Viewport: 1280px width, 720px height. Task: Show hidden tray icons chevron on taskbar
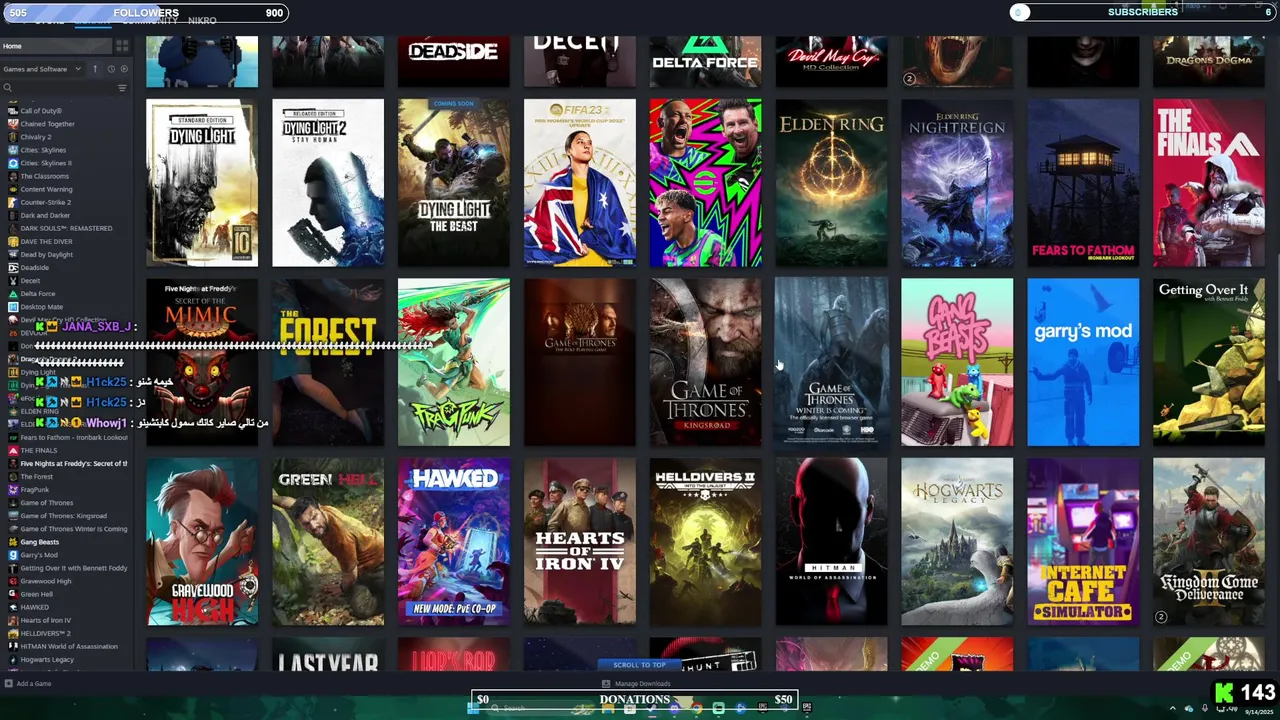1173,708
